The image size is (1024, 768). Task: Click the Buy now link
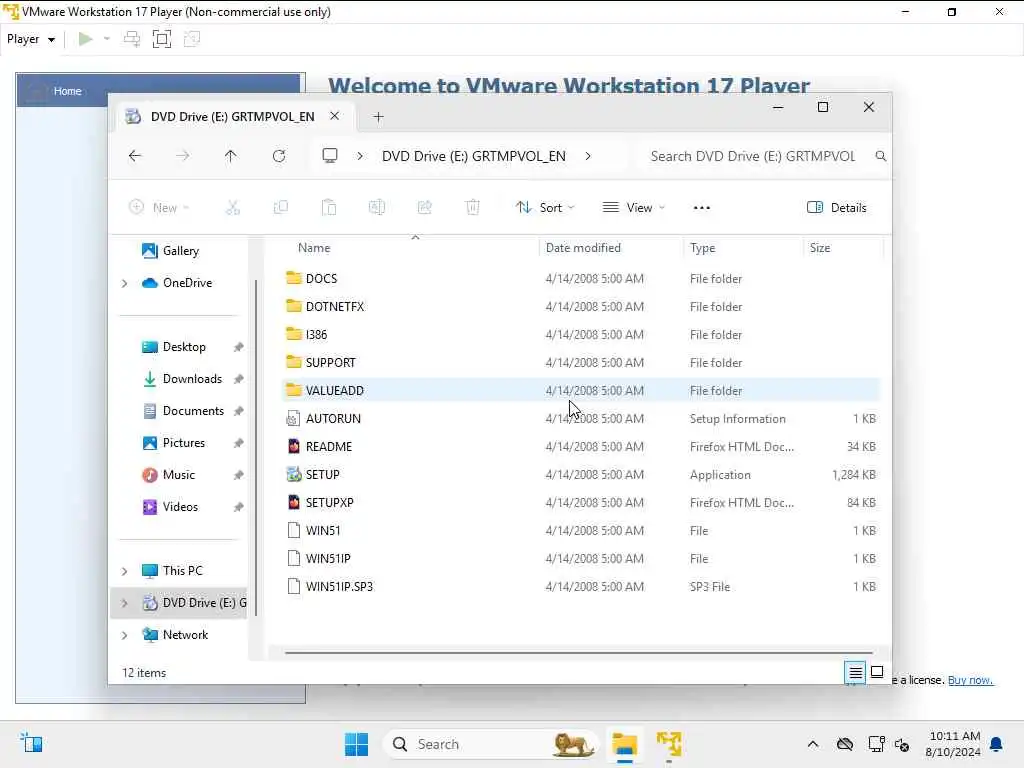pyautogui.click(x=970, y=680)
